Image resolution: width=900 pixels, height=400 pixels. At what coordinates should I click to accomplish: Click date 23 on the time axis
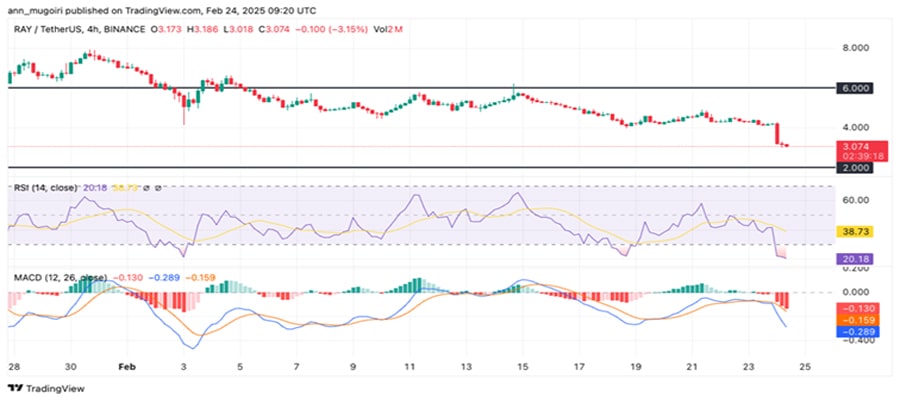point(748,367)
